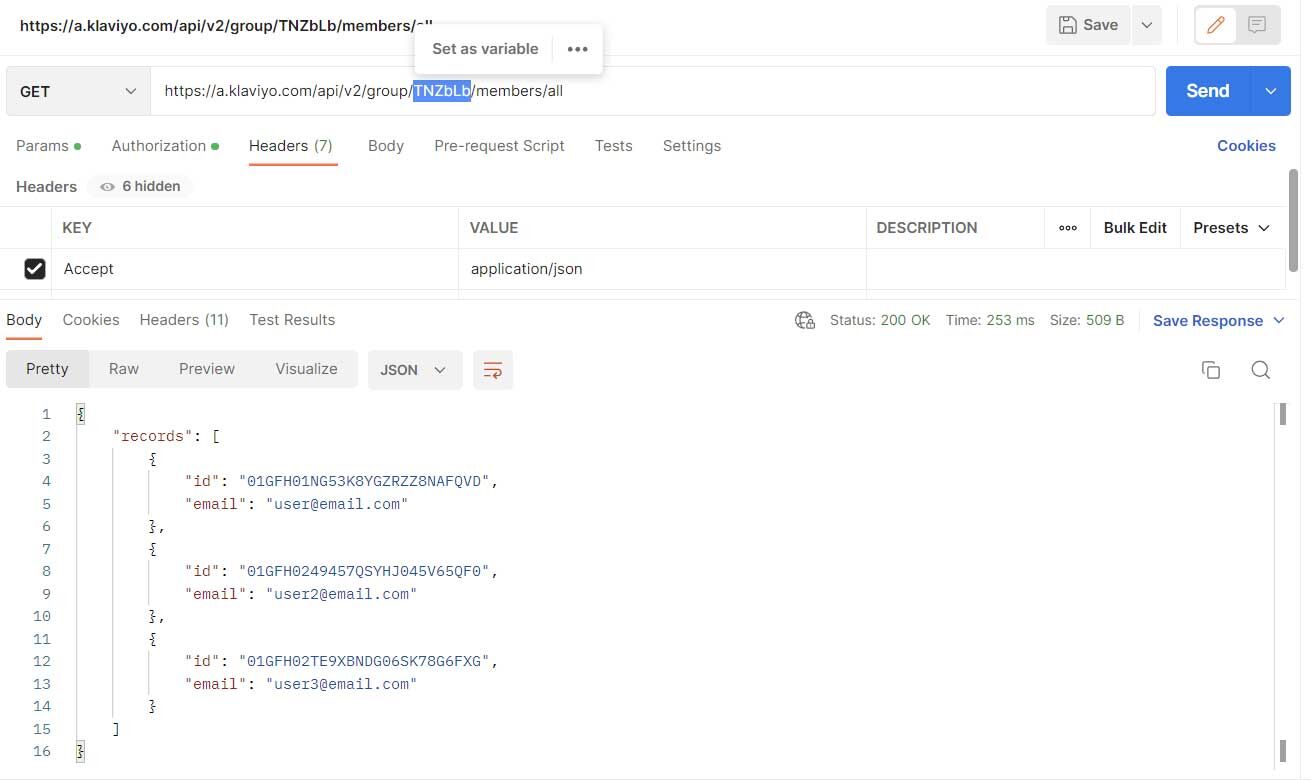
Task: Open the response Headers (11) tab
Action: (184, 320)
